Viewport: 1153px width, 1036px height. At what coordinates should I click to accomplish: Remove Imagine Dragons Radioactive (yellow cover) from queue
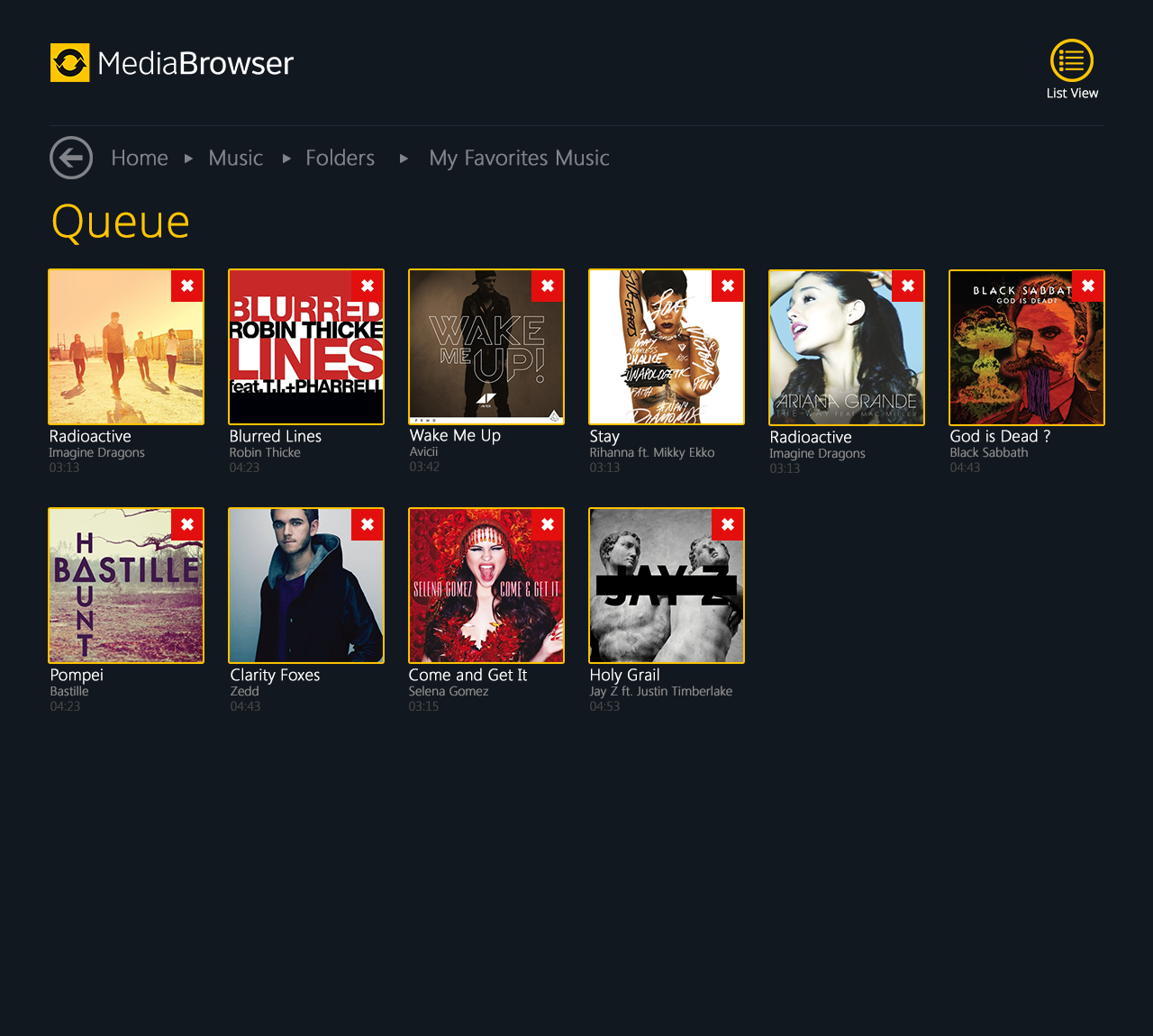pos(187,286)
